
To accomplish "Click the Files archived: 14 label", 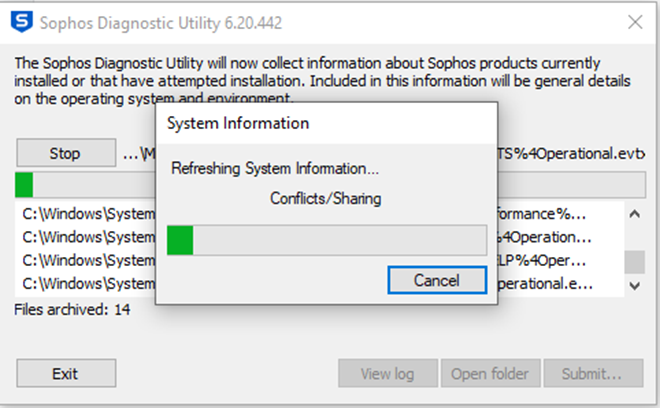I will click(72, 310).
